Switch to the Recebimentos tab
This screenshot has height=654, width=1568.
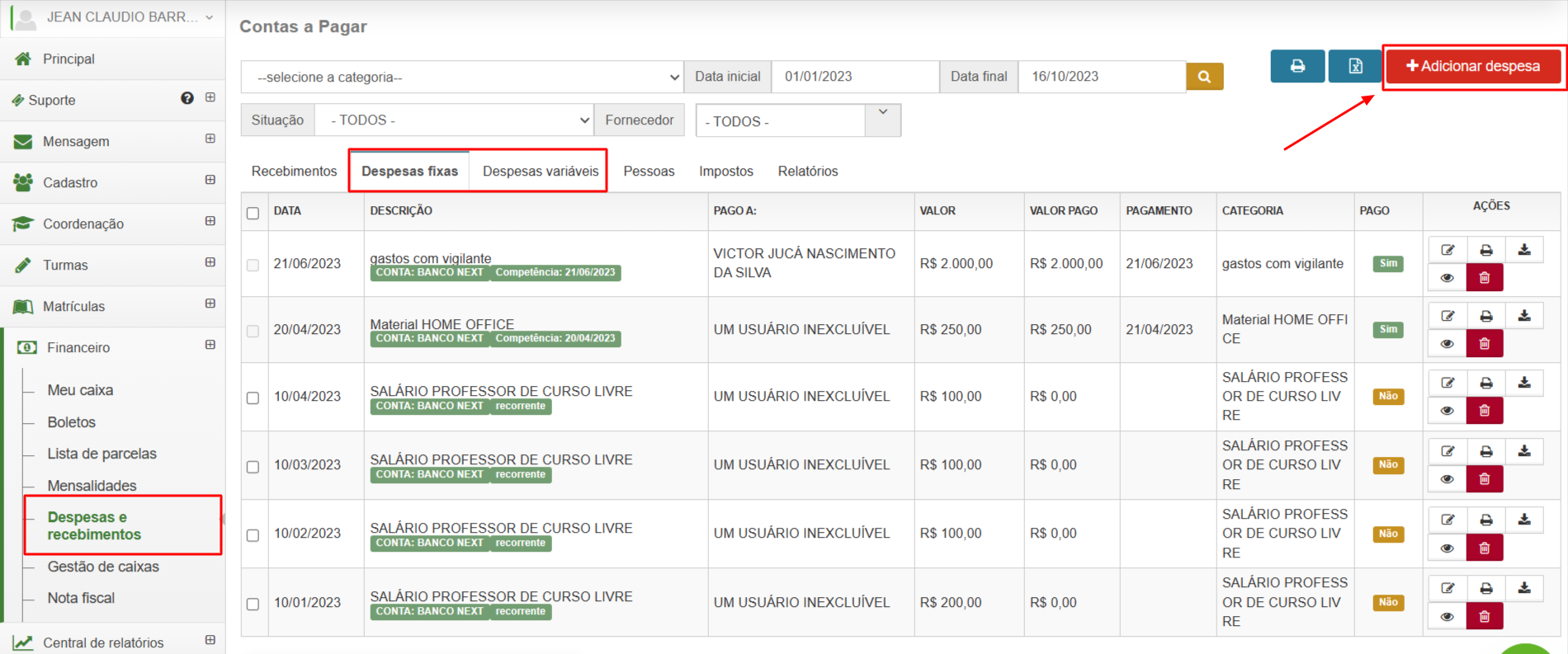(294, 171)
